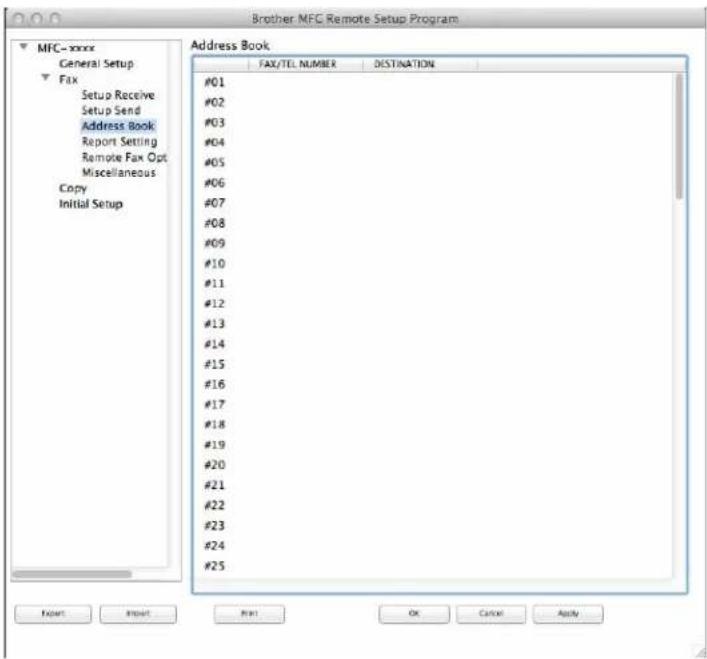Image resolution: width=707 pixels, height=659 pixels.
Task: Select address book entry #15
Action: click(x=432, y=364)
